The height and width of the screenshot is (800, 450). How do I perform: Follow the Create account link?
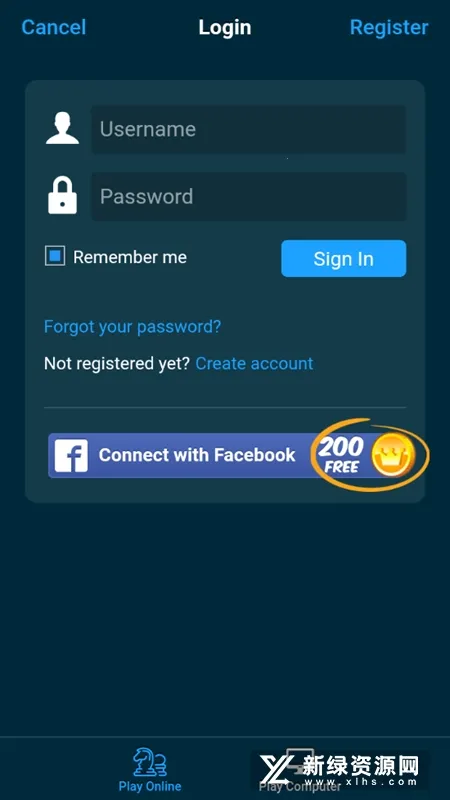click(255, 363)
